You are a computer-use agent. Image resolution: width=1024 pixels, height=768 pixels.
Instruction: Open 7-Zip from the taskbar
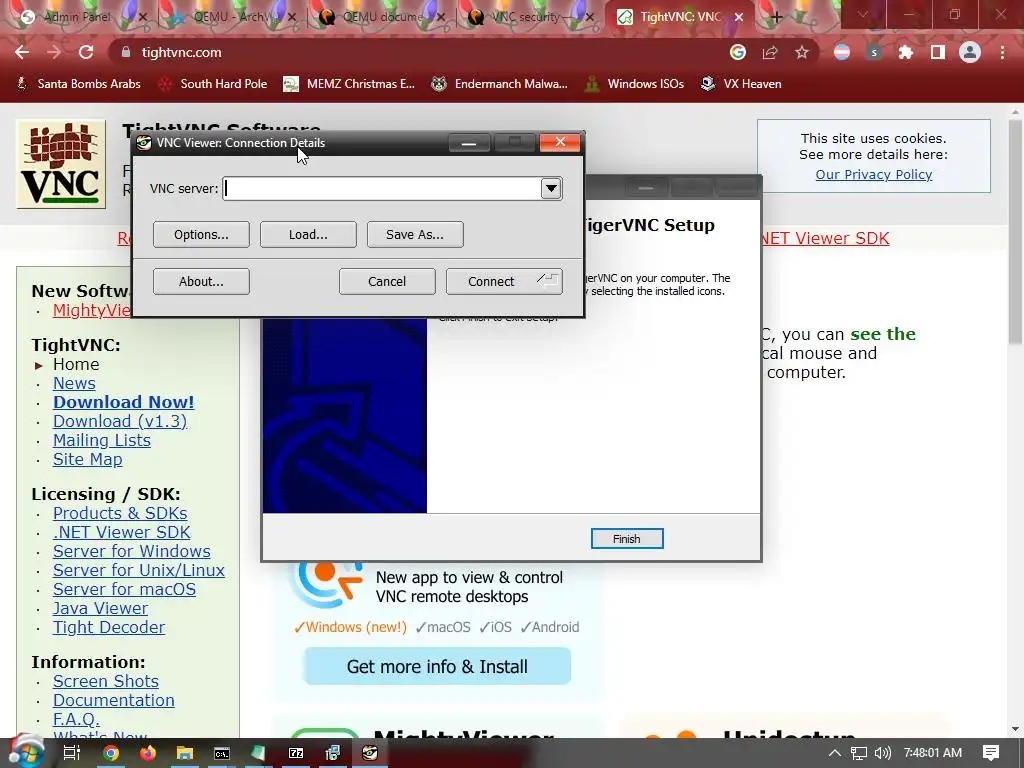tap(296, 753)
